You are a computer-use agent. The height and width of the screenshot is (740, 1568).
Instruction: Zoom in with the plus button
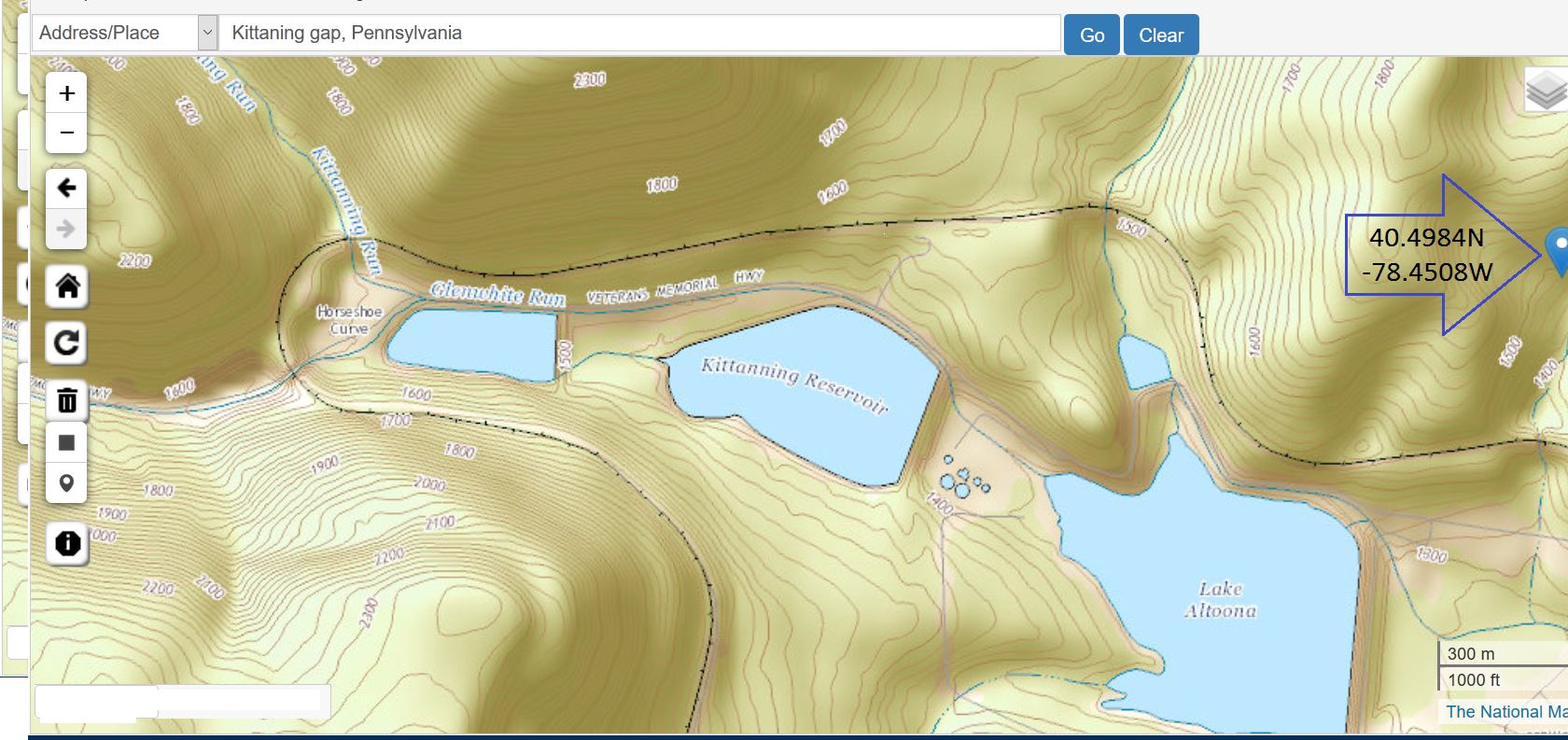pyautogui.click(x=66, y=93)
